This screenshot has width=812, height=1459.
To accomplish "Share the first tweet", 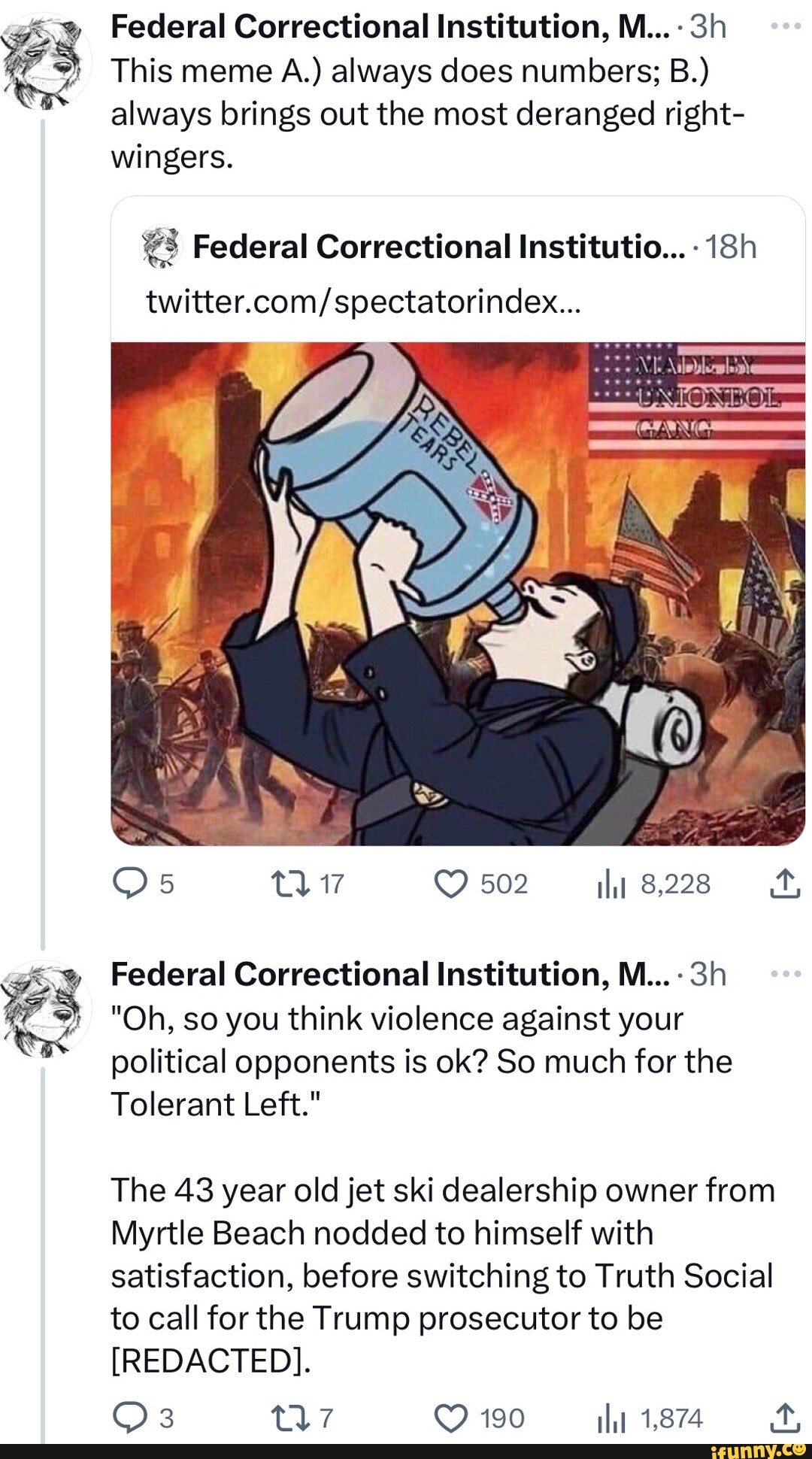I will 785,884.
